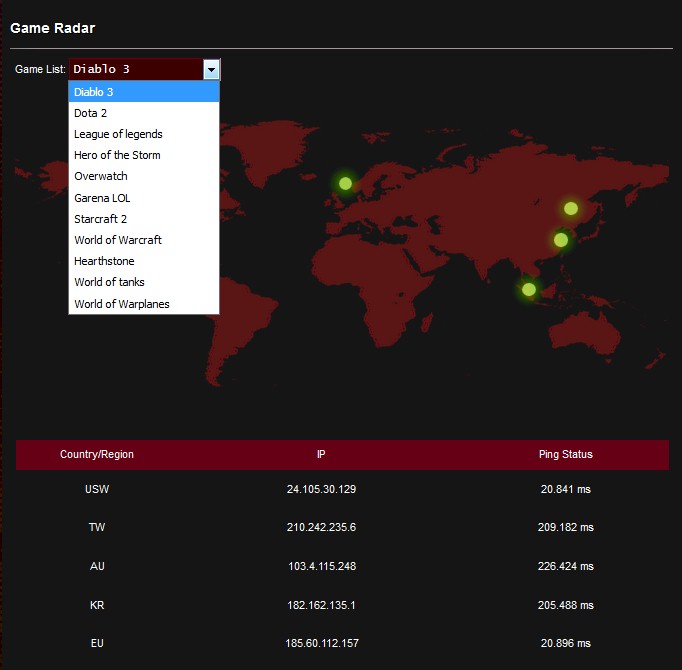Image resolution: width=682 pixels, height=670 pixels.
Task: Click the AU region cell
Action: [x=97, y=566]
